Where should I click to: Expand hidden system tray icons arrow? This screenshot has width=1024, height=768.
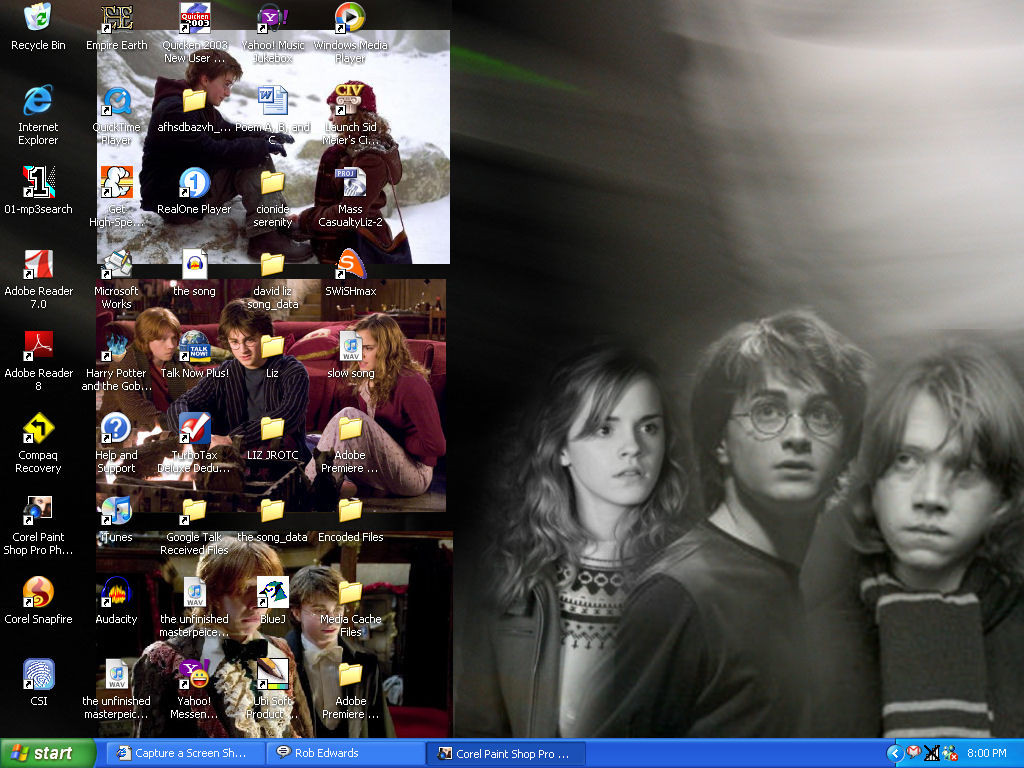[x=895, y=753]
